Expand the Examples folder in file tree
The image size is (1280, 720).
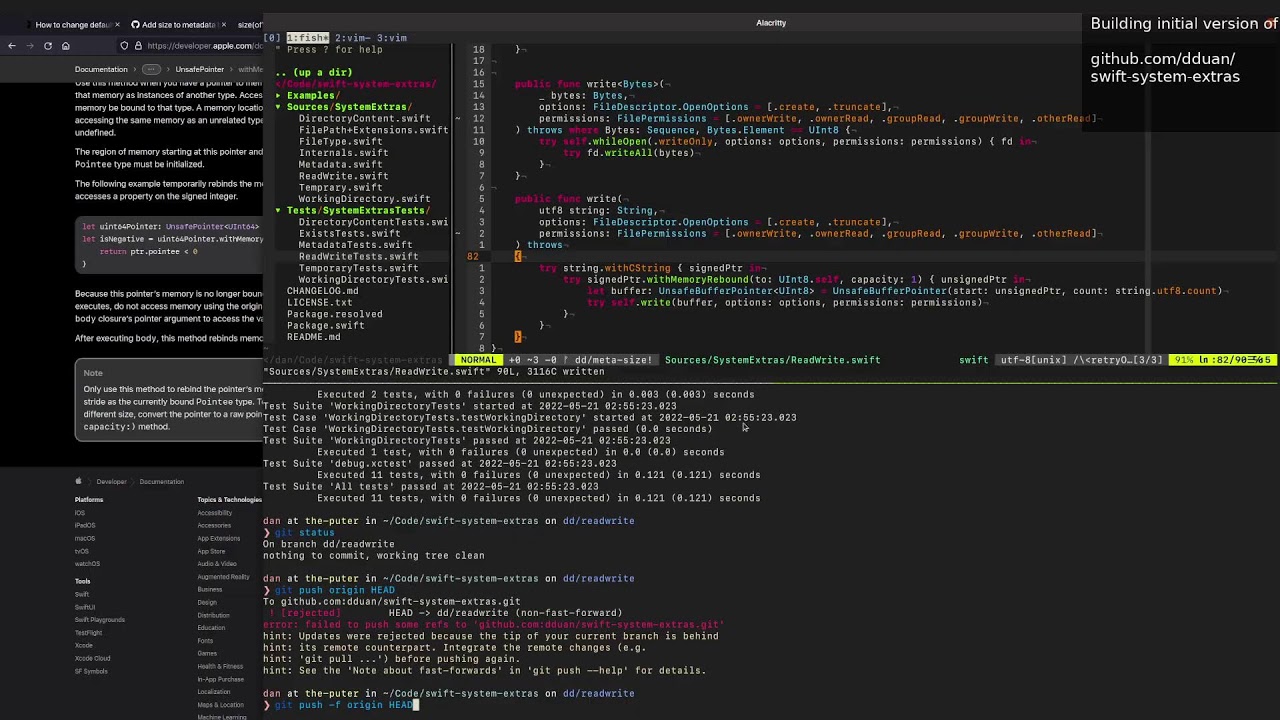click(307, 96)
